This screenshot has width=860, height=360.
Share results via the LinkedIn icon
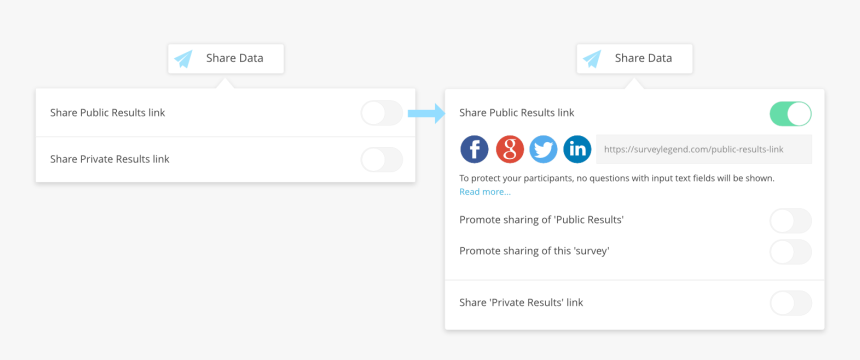pos(578,149)
